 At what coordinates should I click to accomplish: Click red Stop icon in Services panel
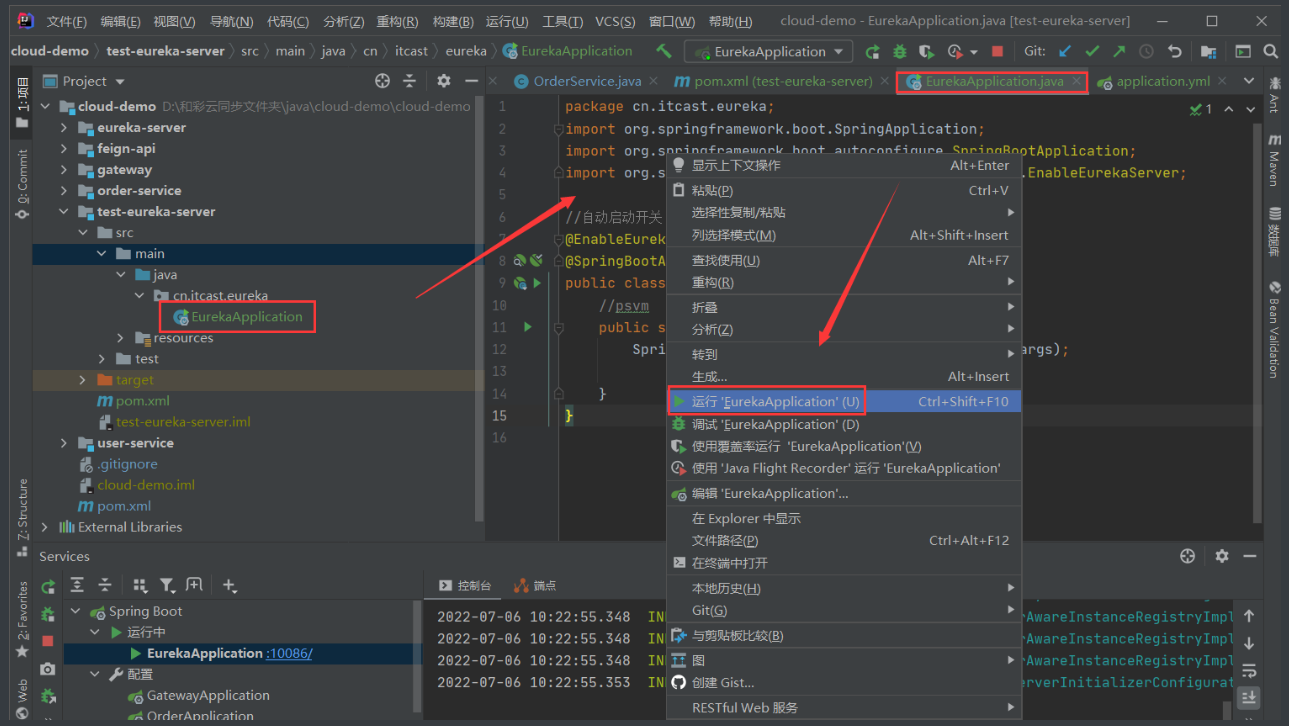click(x=47, y=640)
